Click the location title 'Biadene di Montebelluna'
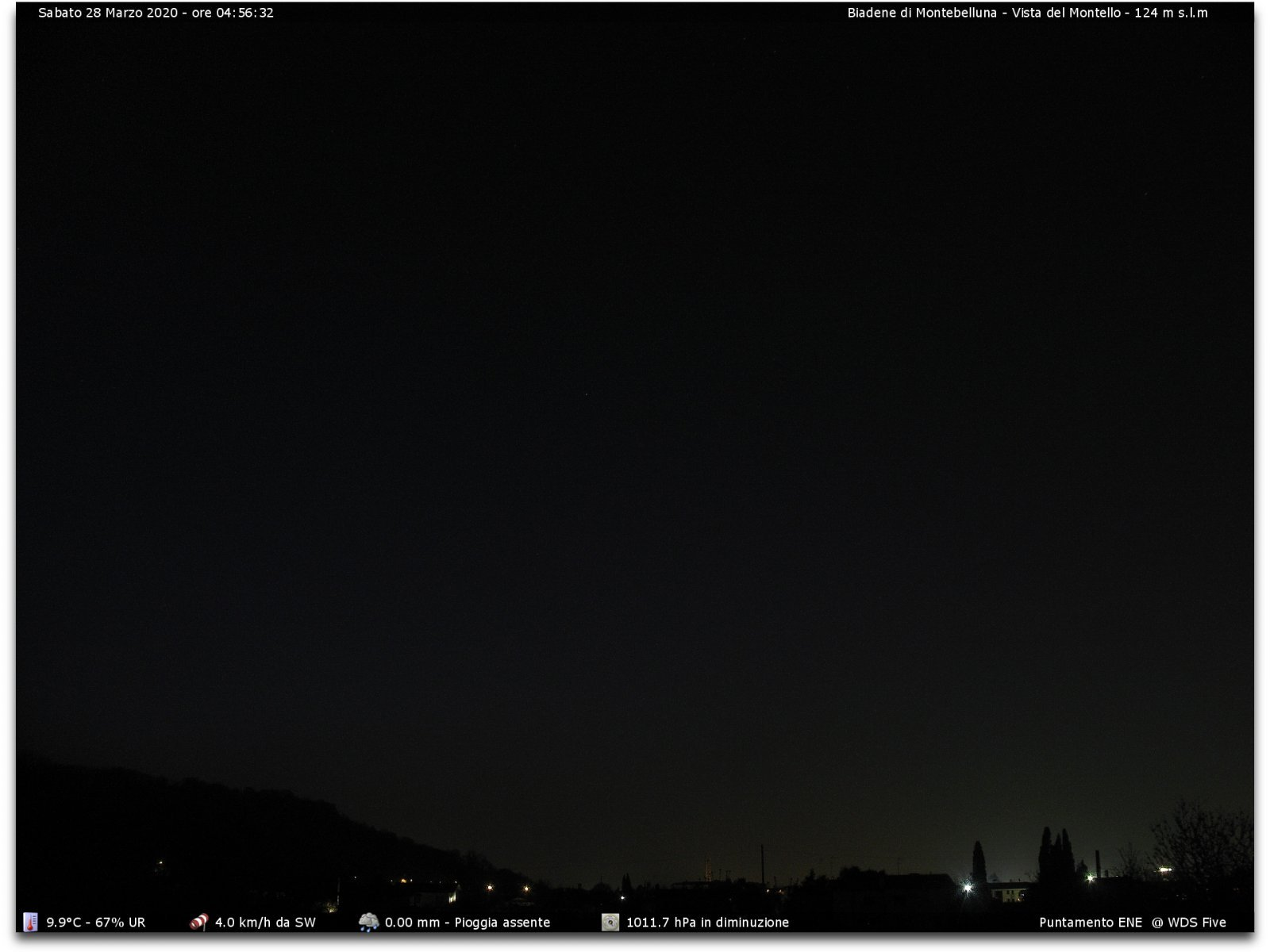 922,13
